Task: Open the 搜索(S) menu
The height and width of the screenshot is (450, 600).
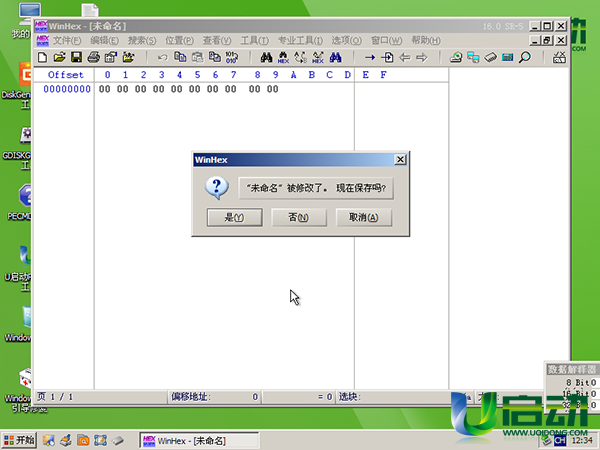Action: pyautogui.click(x=142, y=41)
